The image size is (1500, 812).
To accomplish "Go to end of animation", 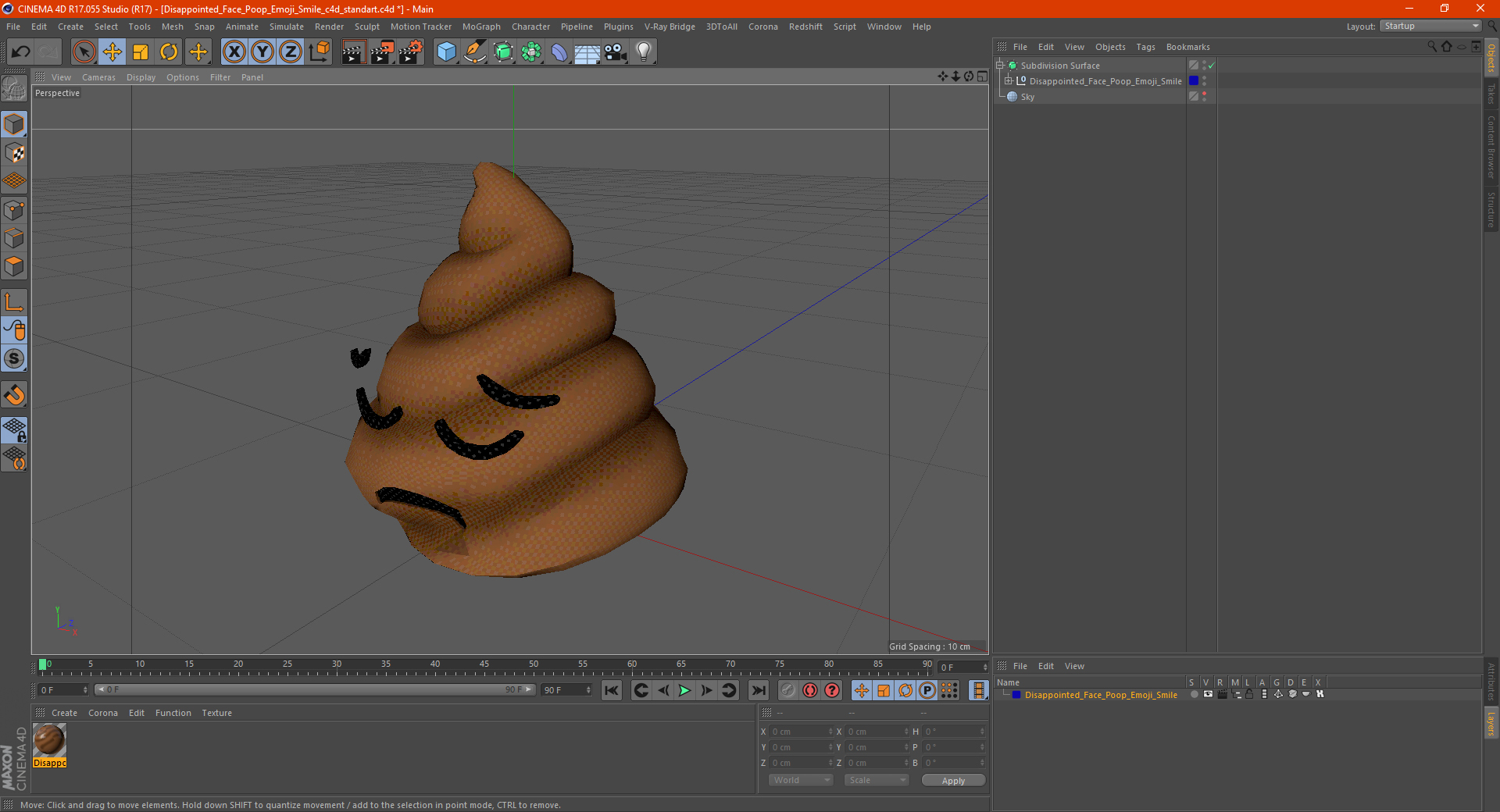I will 758,690.
